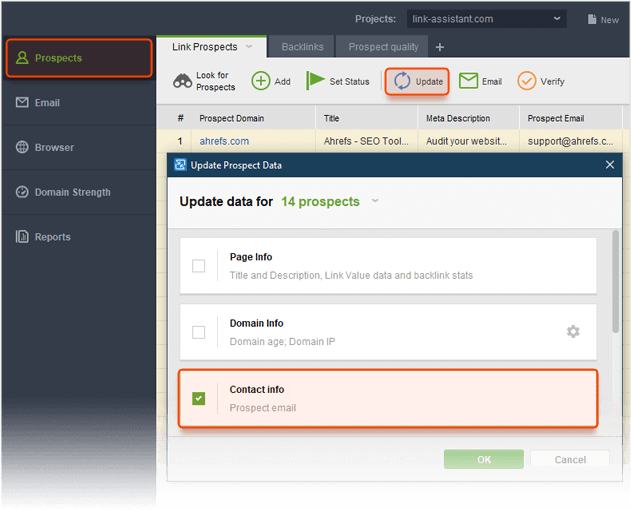631x510 pixels.
Task: Click the Update refresh icon in toolbar
Action: pos(402,81)
